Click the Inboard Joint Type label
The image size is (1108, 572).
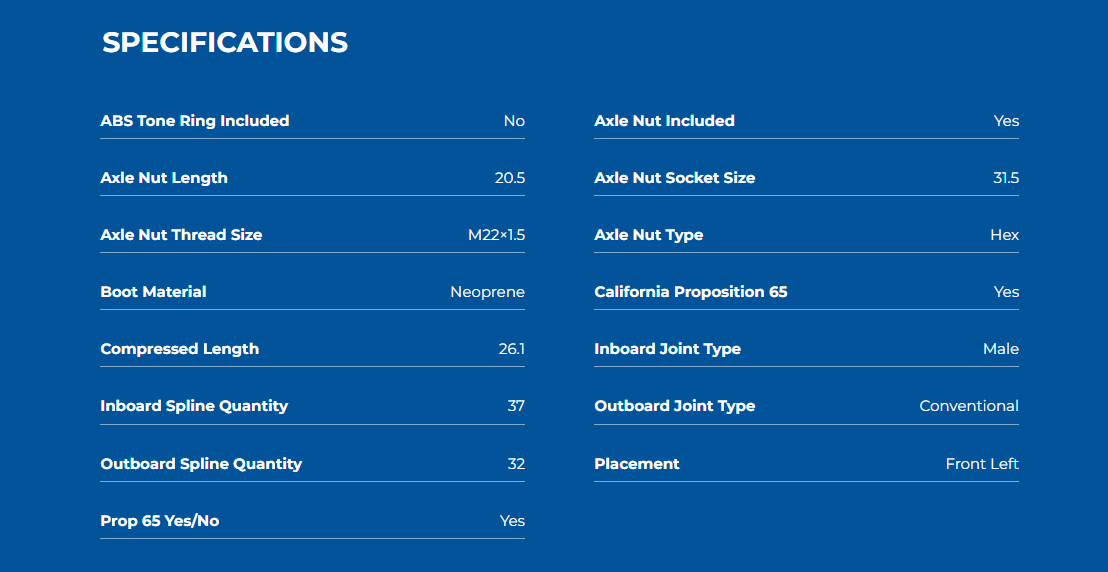tap(668, 349)
